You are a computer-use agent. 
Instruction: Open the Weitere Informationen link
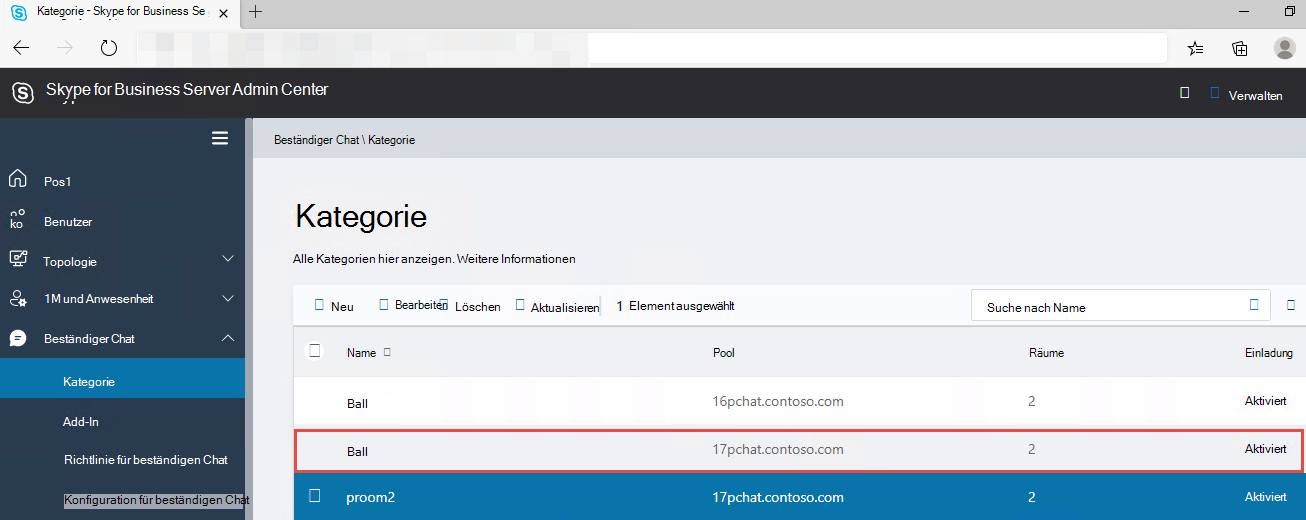(516, 259)
